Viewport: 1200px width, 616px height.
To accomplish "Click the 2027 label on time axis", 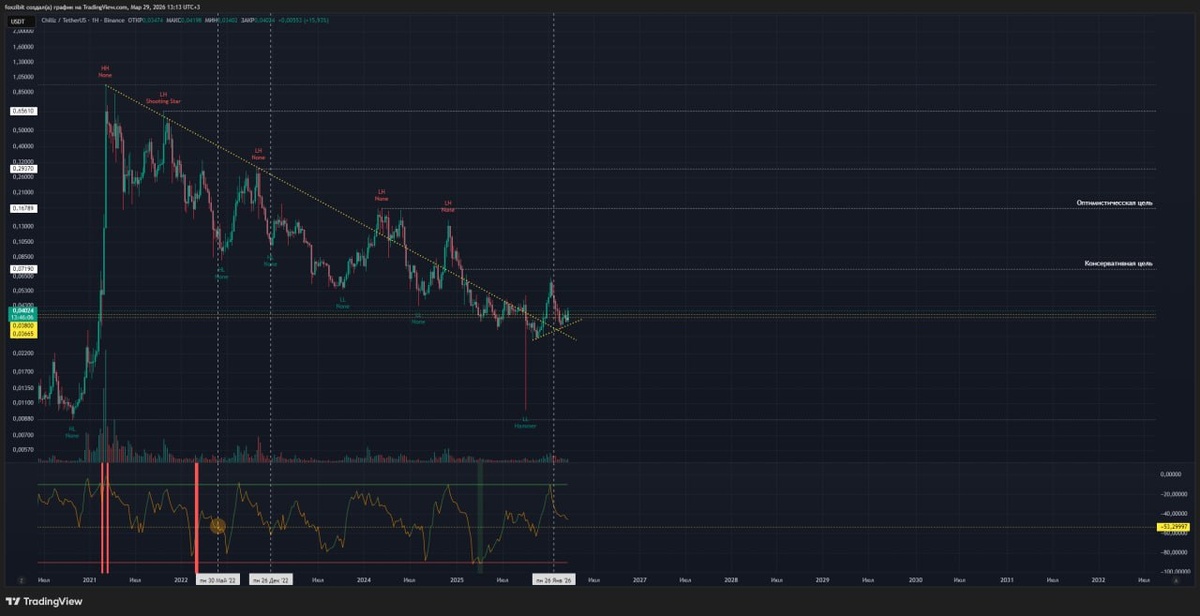I will [x=639, y=579].
